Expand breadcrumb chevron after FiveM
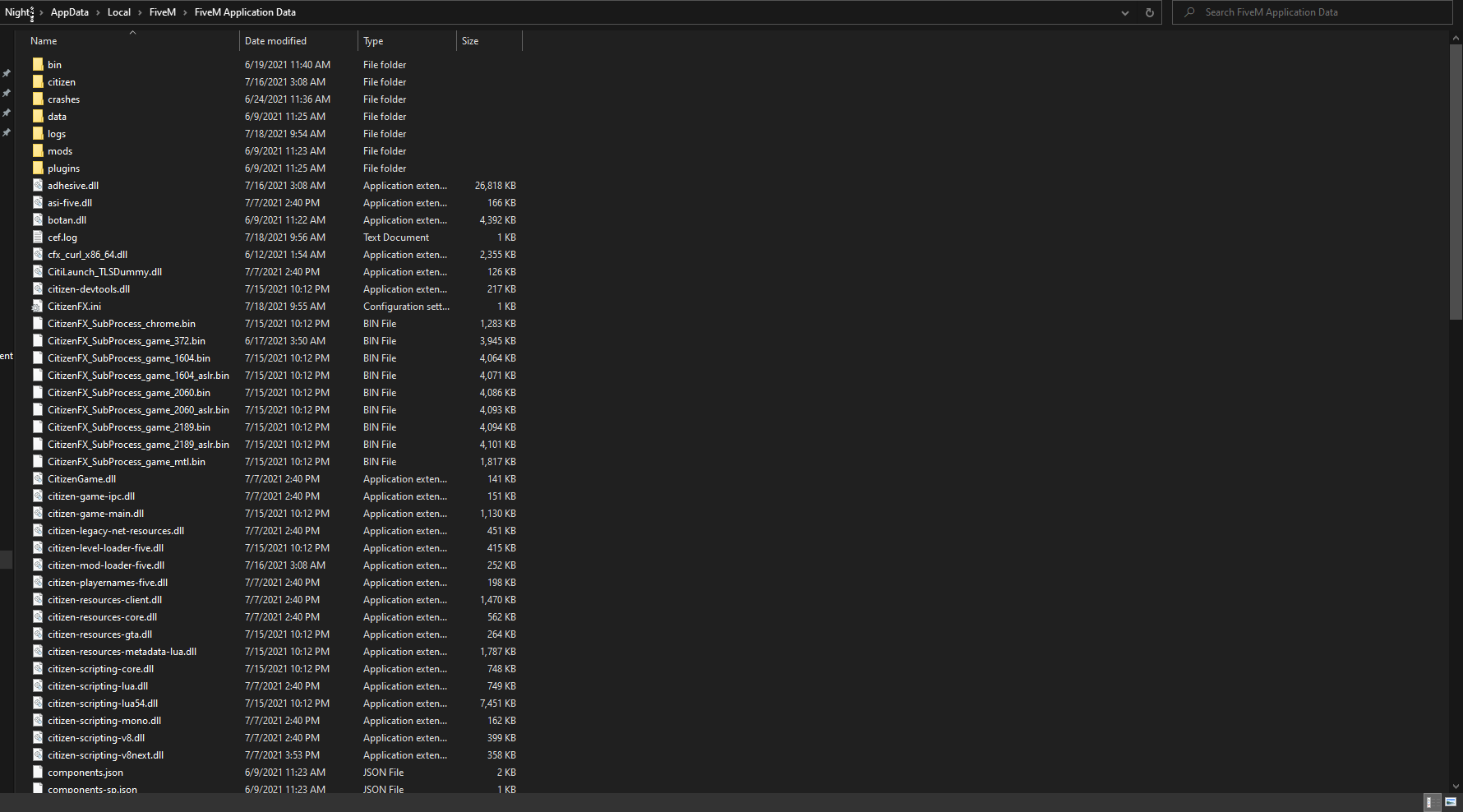 (x=185, y=12)
